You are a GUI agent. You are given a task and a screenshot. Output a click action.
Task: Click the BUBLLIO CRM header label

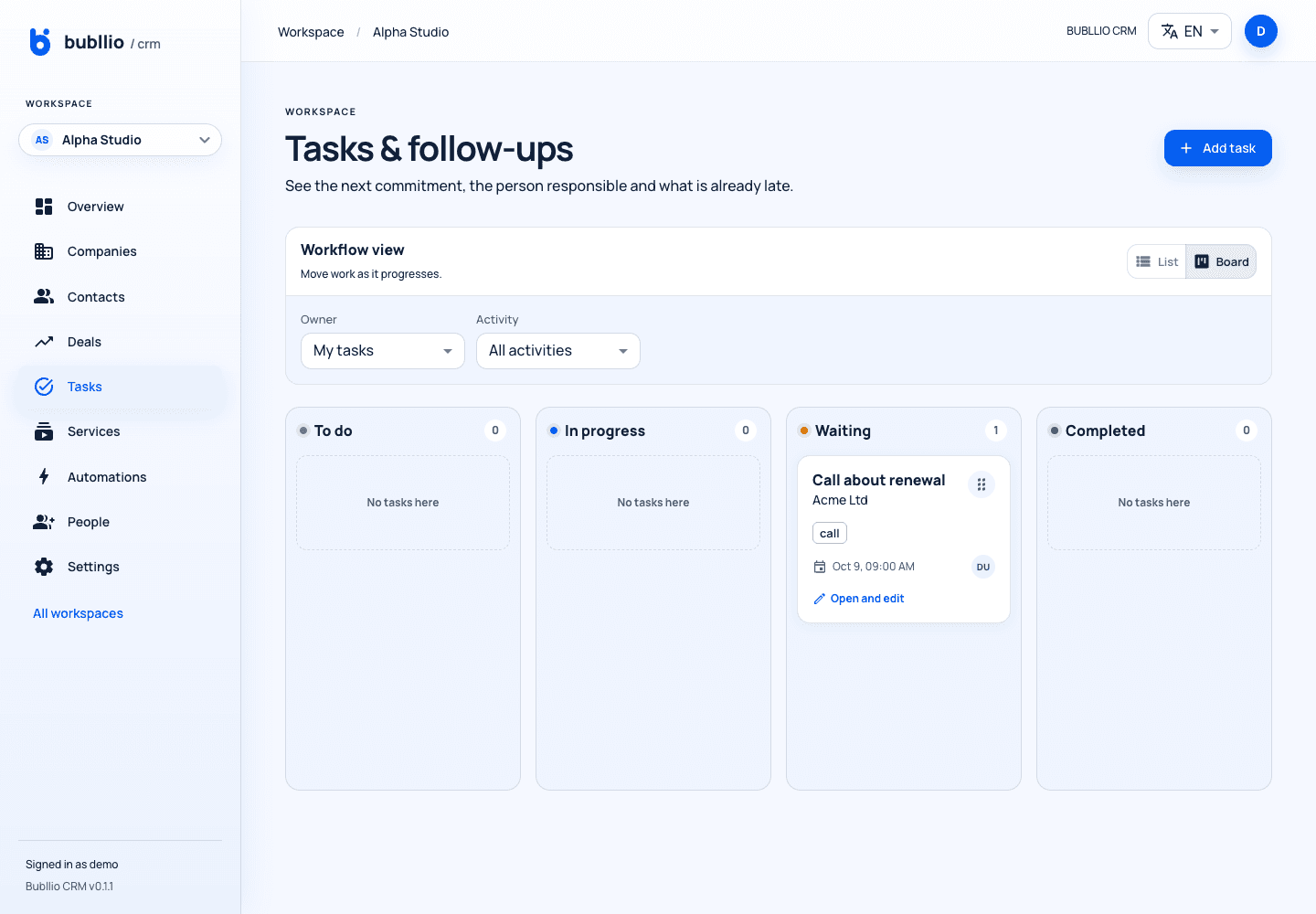1101,31
